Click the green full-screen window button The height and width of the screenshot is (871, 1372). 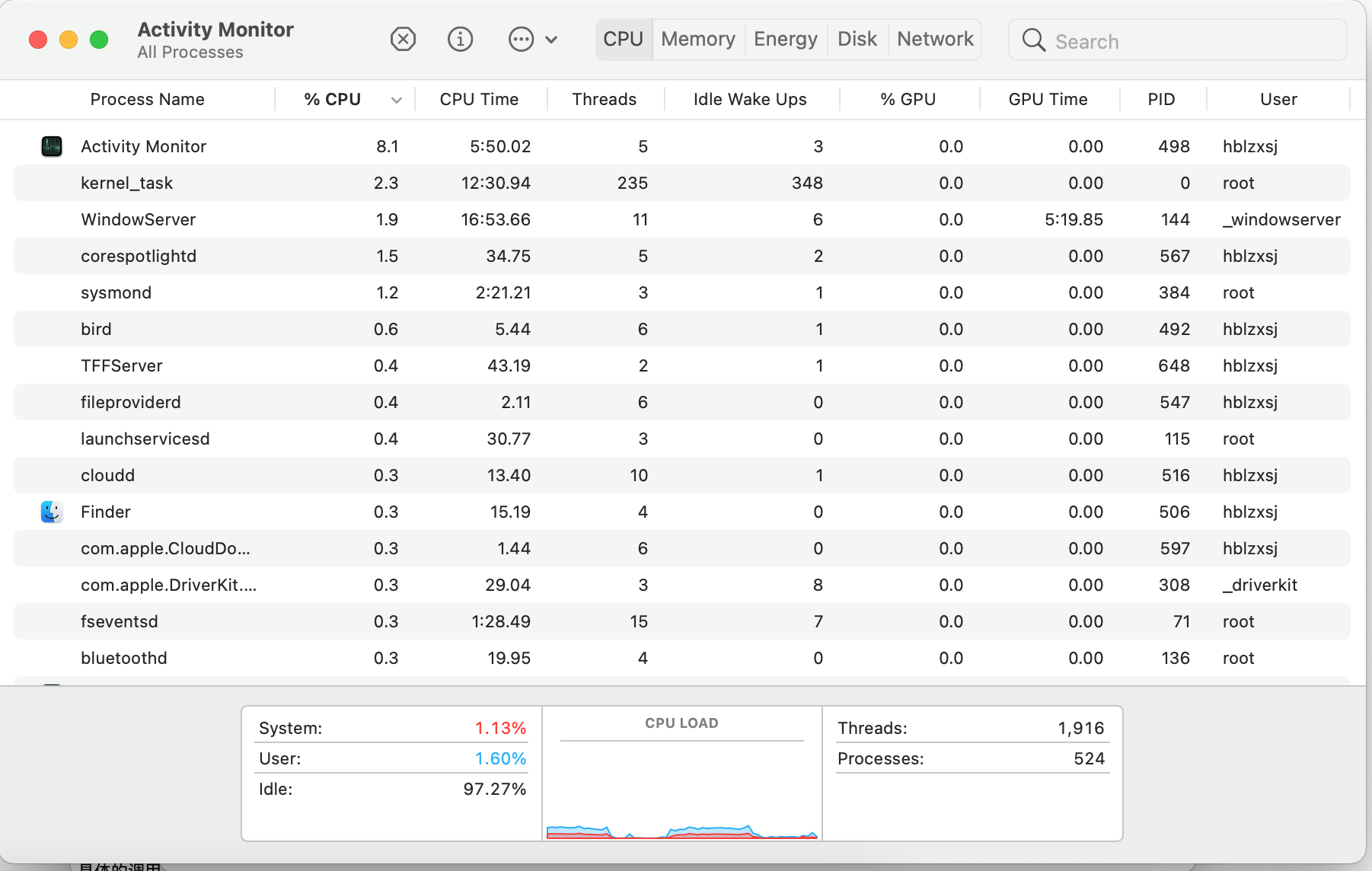point(99,40)
